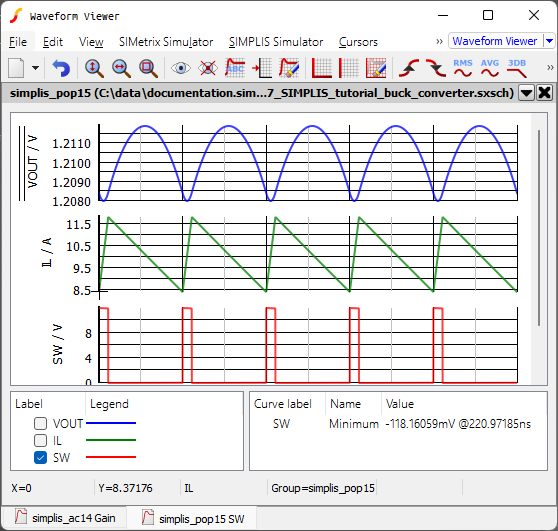Click the hide curves crossed-eye icon
This screenshot has width=558, height=531.
[208, 68]
